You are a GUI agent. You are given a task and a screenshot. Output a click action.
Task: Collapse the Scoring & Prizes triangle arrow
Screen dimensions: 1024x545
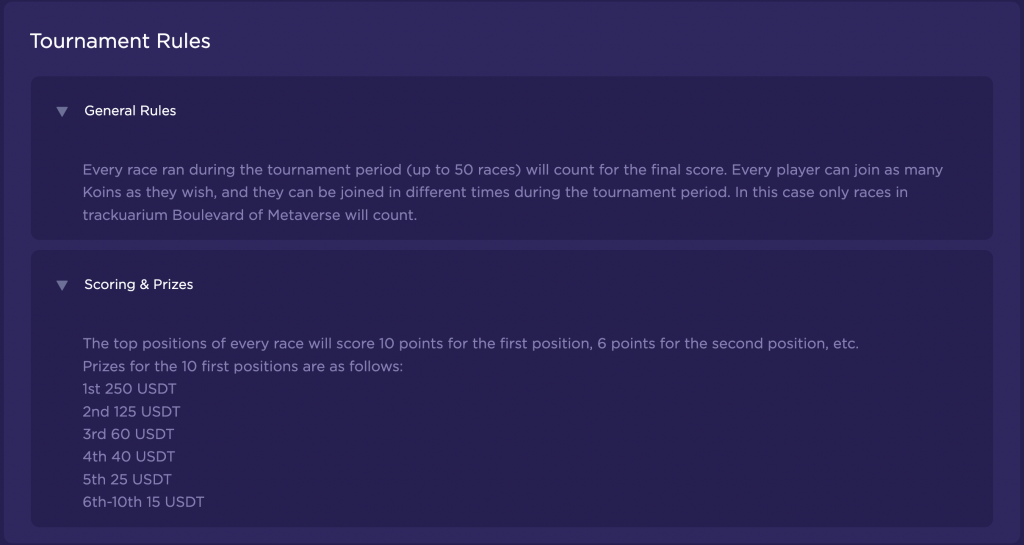[62, 285]
